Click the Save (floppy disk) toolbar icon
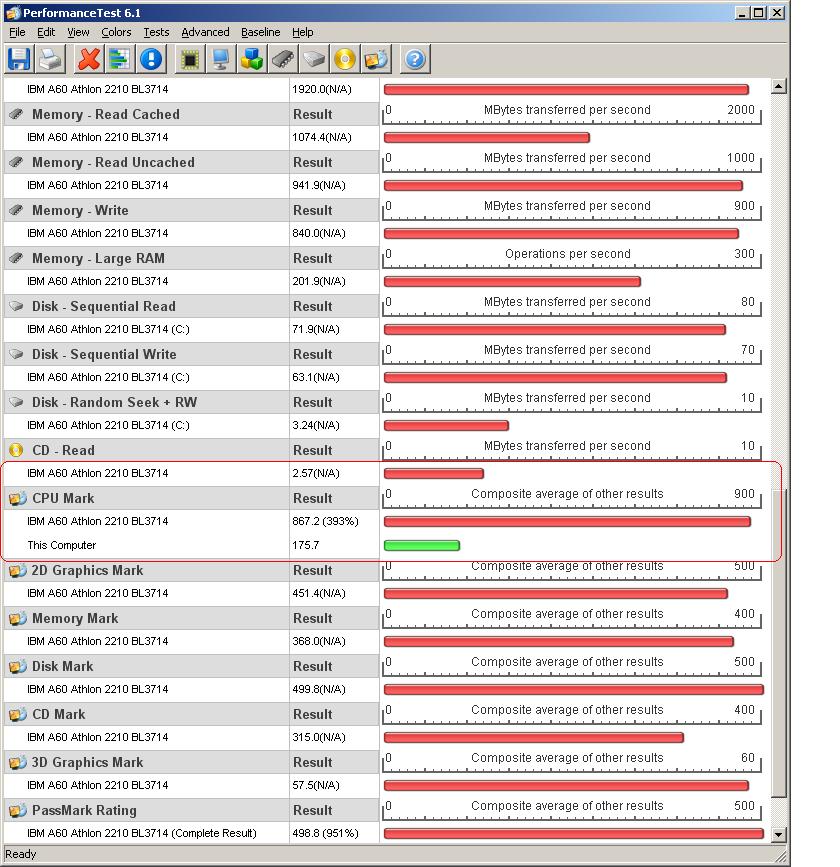Image resolution: width=840 pixels, height=867 pixels. (19, 59)
